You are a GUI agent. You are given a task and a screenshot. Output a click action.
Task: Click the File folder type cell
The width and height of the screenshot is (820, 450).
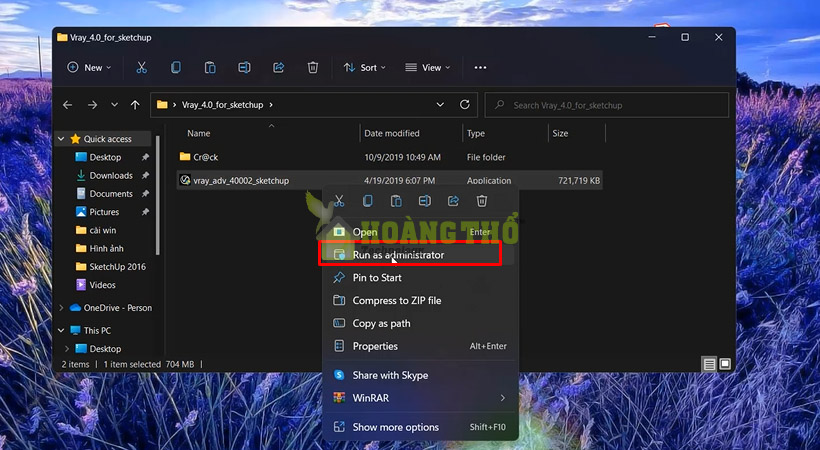point(486,157)
